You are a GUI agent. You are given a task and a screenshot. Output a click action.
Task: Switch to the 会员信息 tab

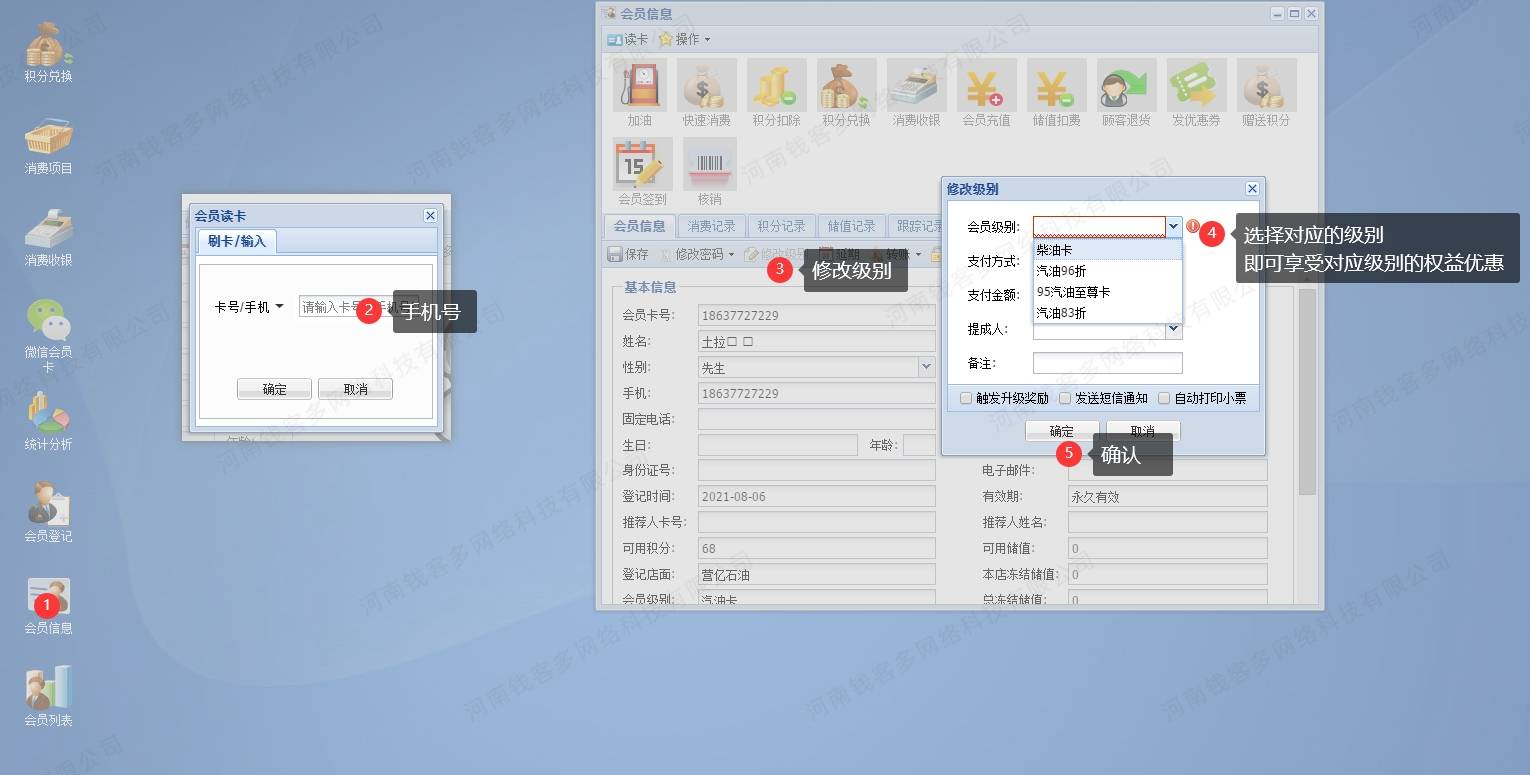tap(640, 226)
